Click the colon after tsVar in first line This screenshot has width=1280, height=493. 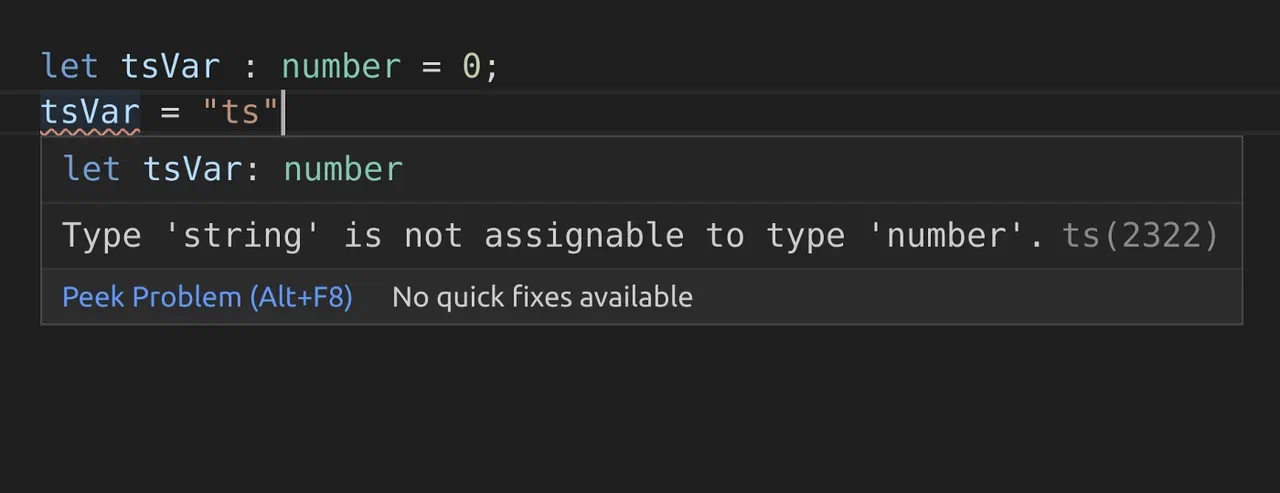click(251, 67)
